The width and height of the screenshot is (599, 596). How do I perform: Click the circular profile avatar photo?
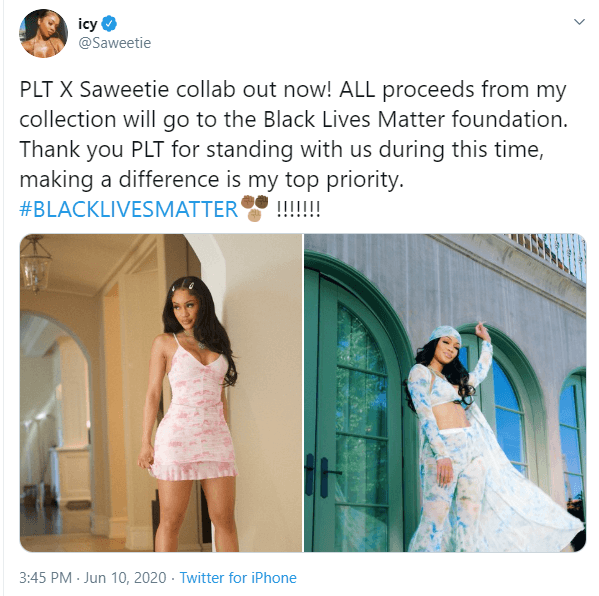tap(44, 34)
